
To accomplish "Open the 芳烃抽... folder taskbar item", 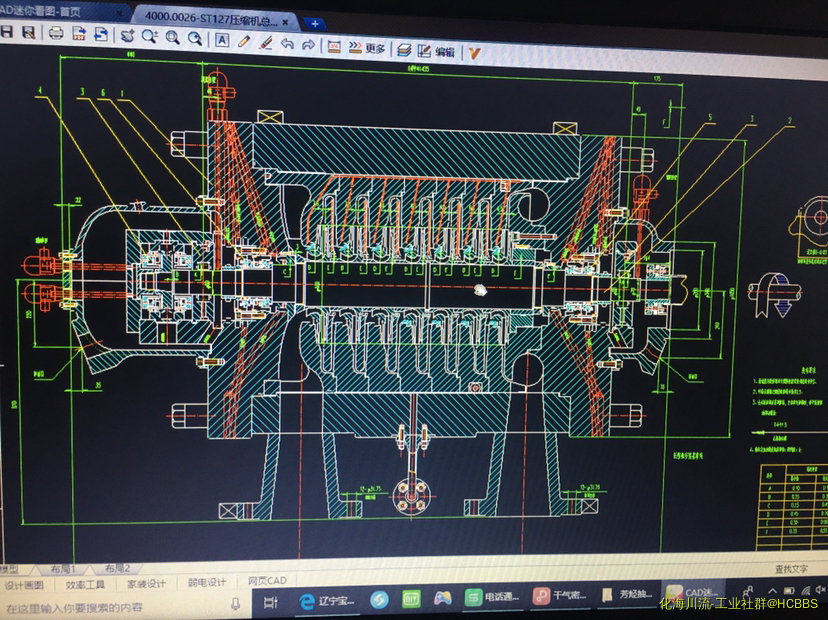I will [627, 594].
